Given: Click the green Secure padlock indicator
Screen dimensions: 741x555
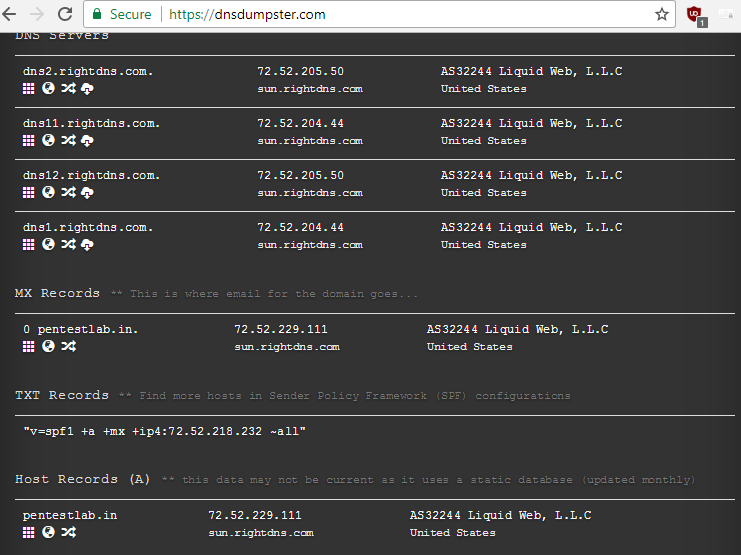Looking at the screenshot, I should click(x=122, y=15).
